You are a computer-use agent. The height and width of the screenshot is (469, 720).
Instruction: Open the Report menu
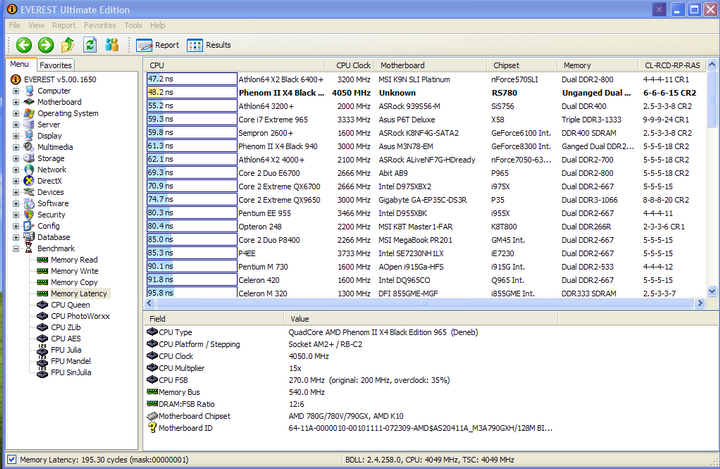click(x=63, y=25)
